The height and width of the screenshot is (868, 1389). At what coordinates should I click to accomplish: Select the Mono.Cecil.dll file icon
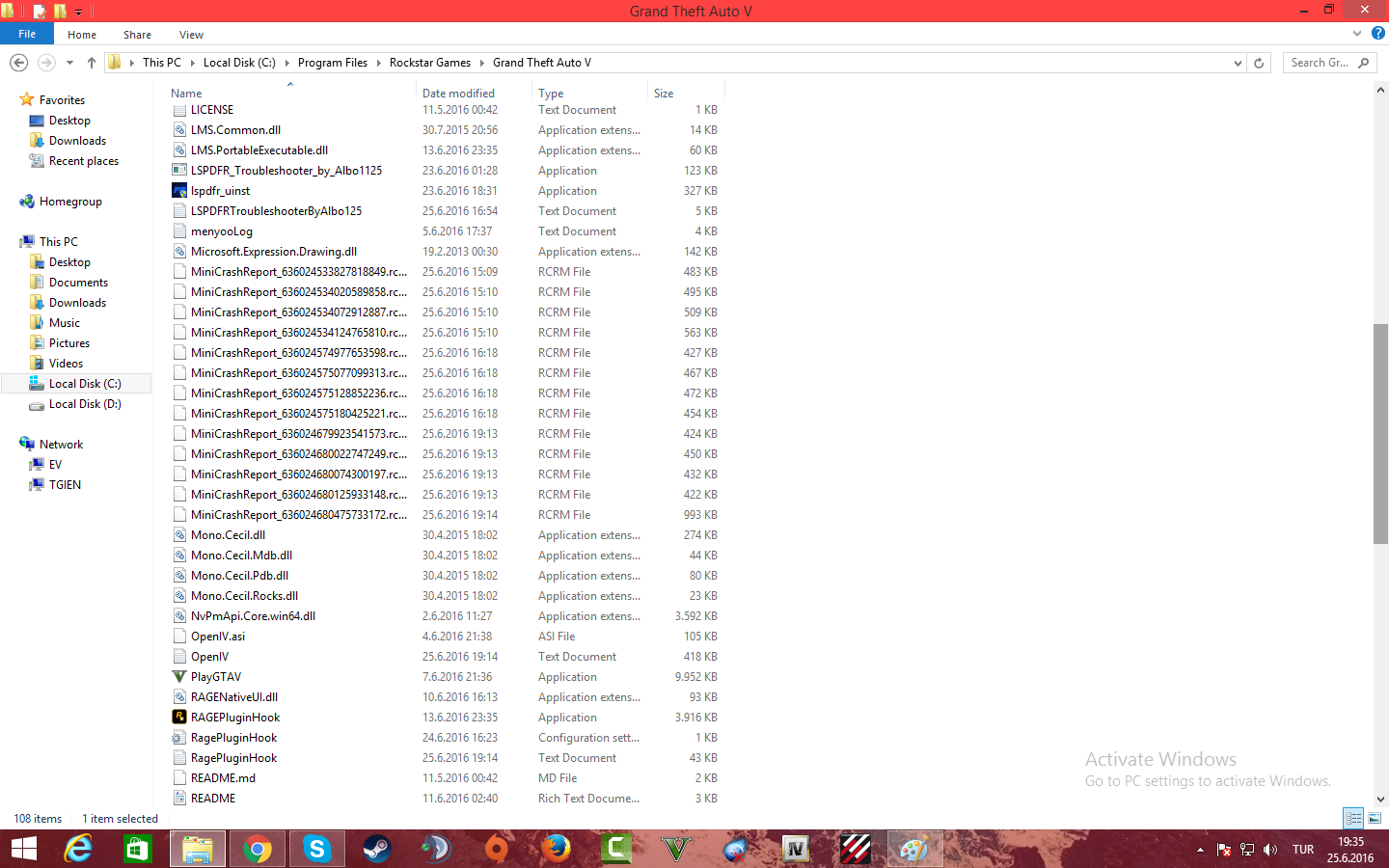pyautogui.click(x=179, y=535)
